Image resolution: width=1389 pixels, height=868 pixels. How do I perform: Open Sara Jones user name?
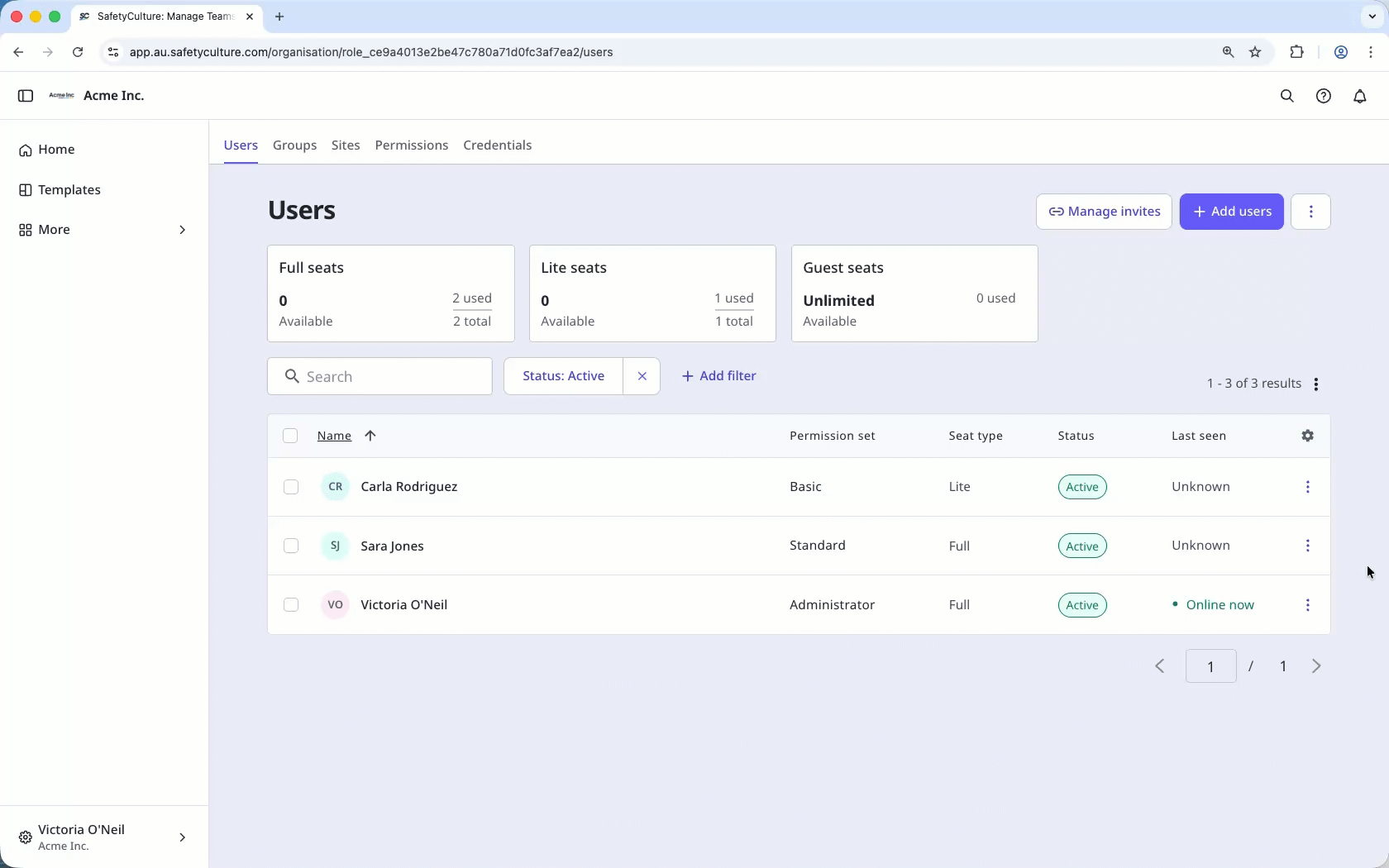(x=392, y=546)
